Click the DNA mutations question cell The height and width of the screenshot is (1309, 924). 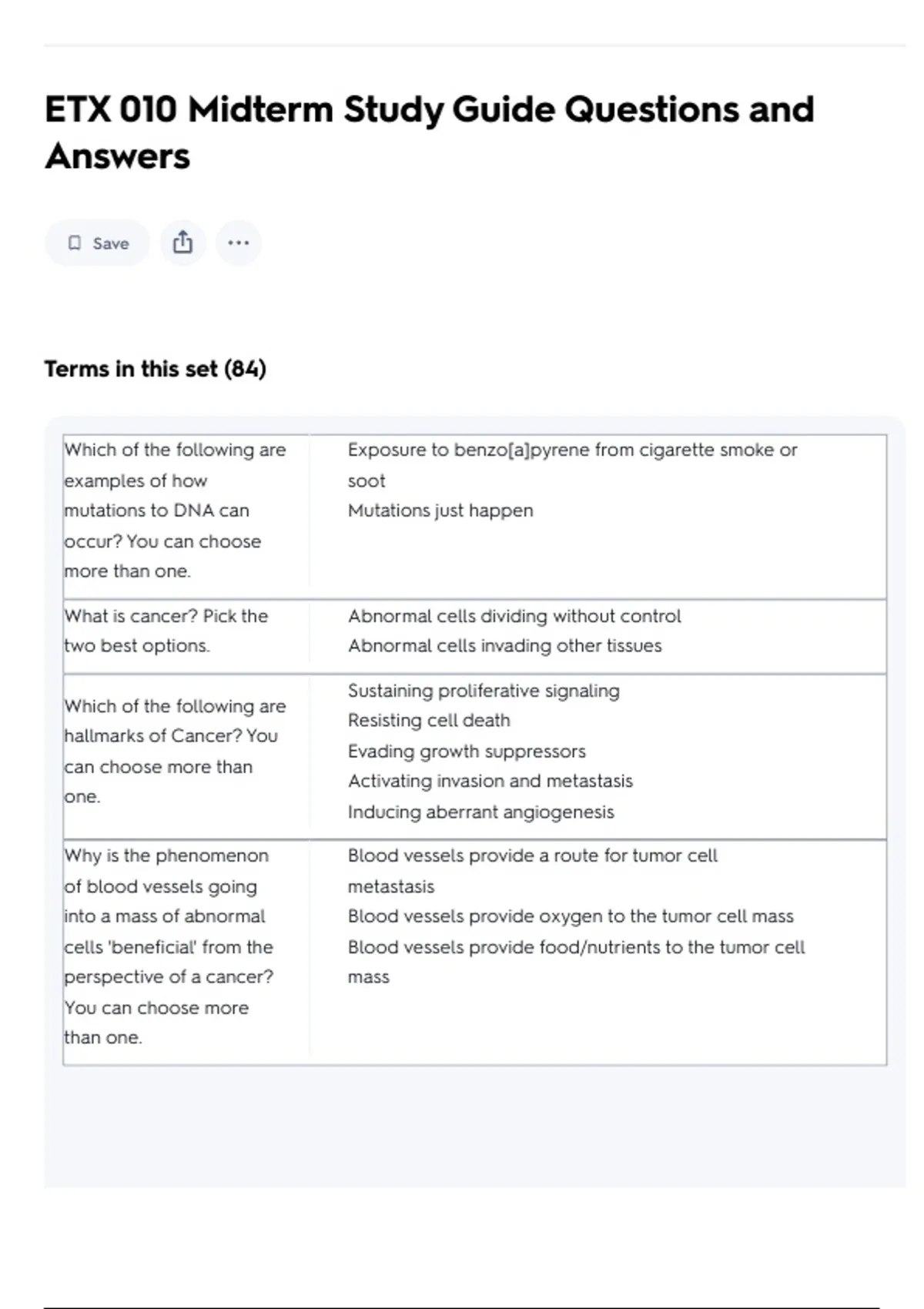(175, 511)
